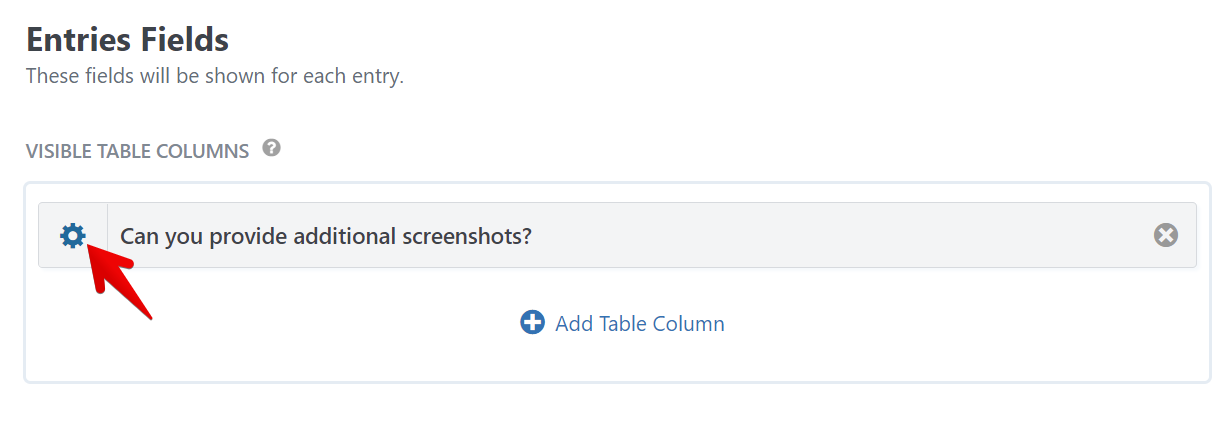The image size is (1225, 424).
Task: Click the word 'Entries' in the heading
Action: pos(77,40)
